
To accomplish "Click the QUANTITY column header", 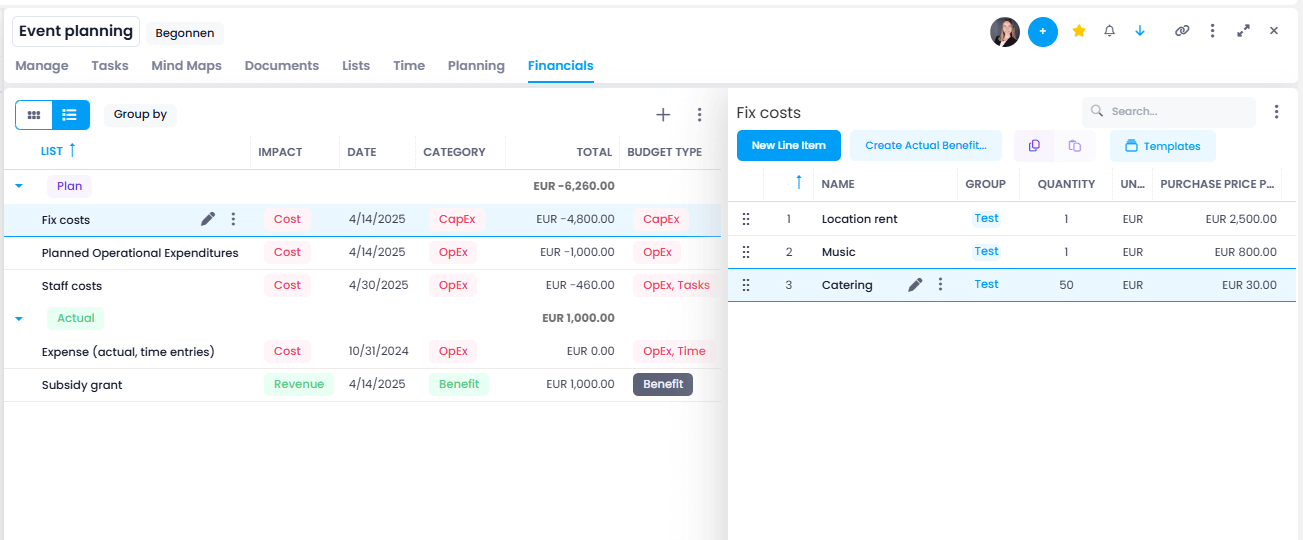I will tap(1066, 184).
